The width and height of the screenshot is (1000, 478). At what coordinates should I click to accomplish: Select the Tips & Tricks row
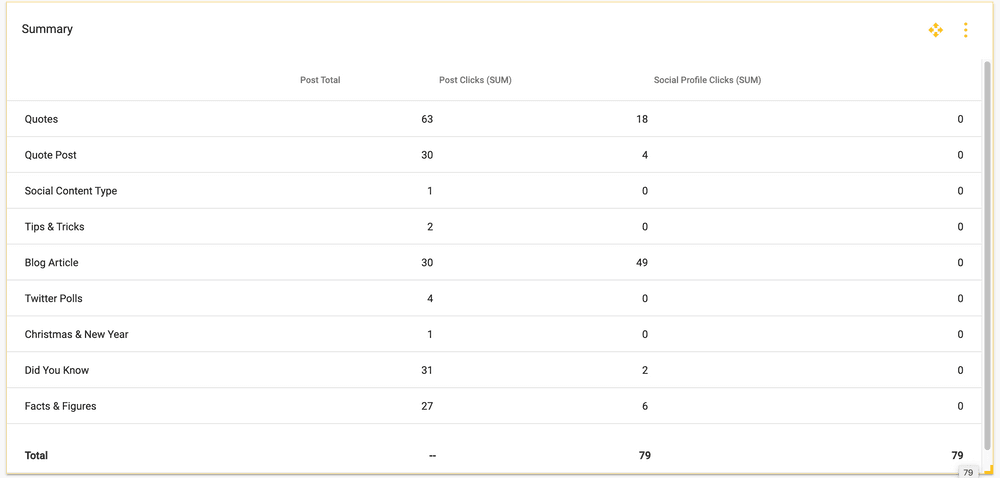pos(54,227)
